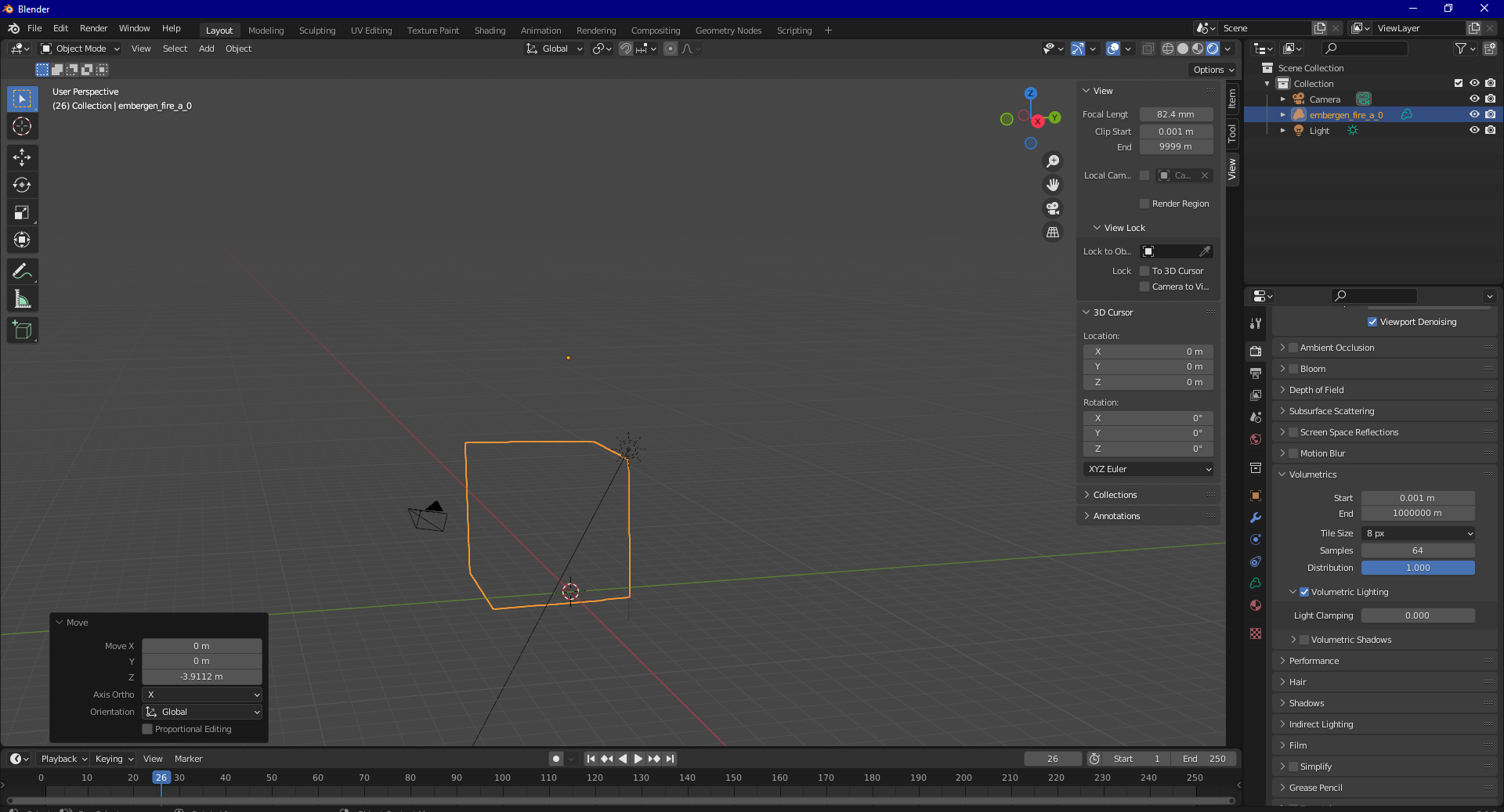Viewport: 1504px width, 812px height.
Task: Open the Material properties tab icon
Action: point(1256,605)
